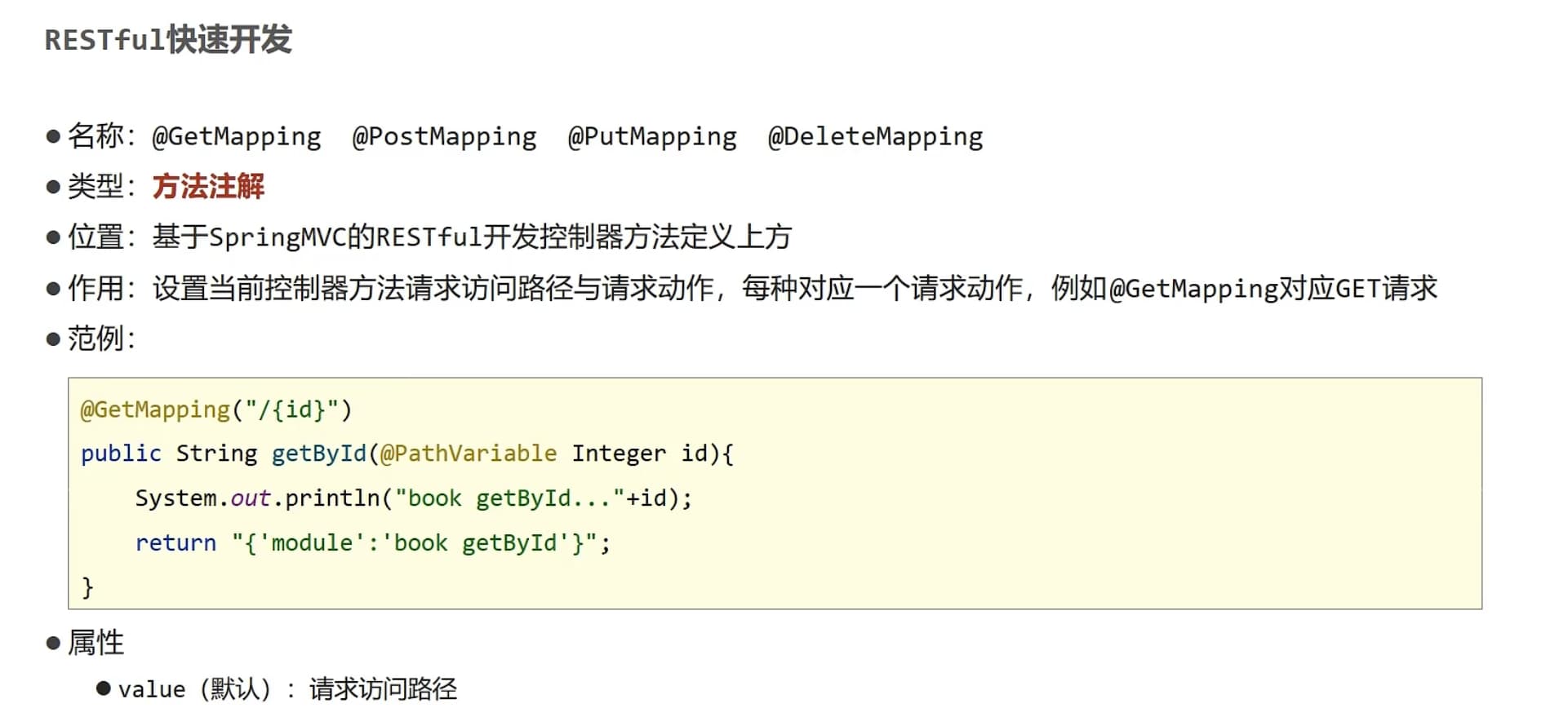The width and height of the screenshot is (1568, 708).
Task: Click the getById method name in code
Action: coord(319,454)
